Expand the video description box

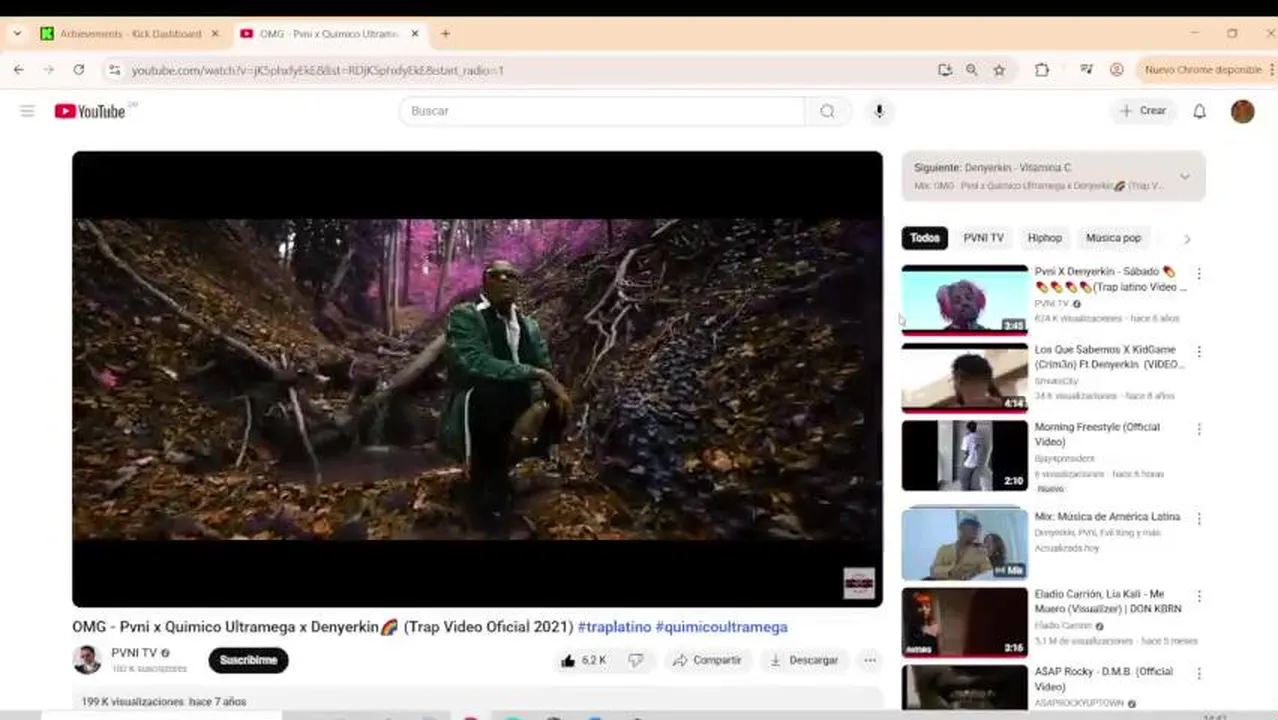tap(477, 700)
